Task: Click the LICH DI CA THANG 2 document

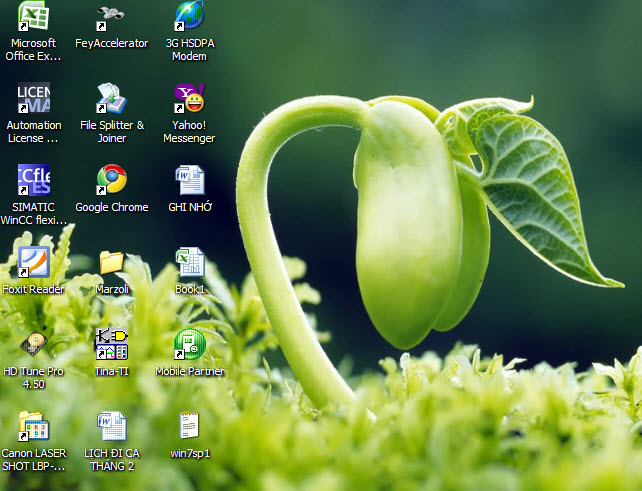Action: point(111,427)
